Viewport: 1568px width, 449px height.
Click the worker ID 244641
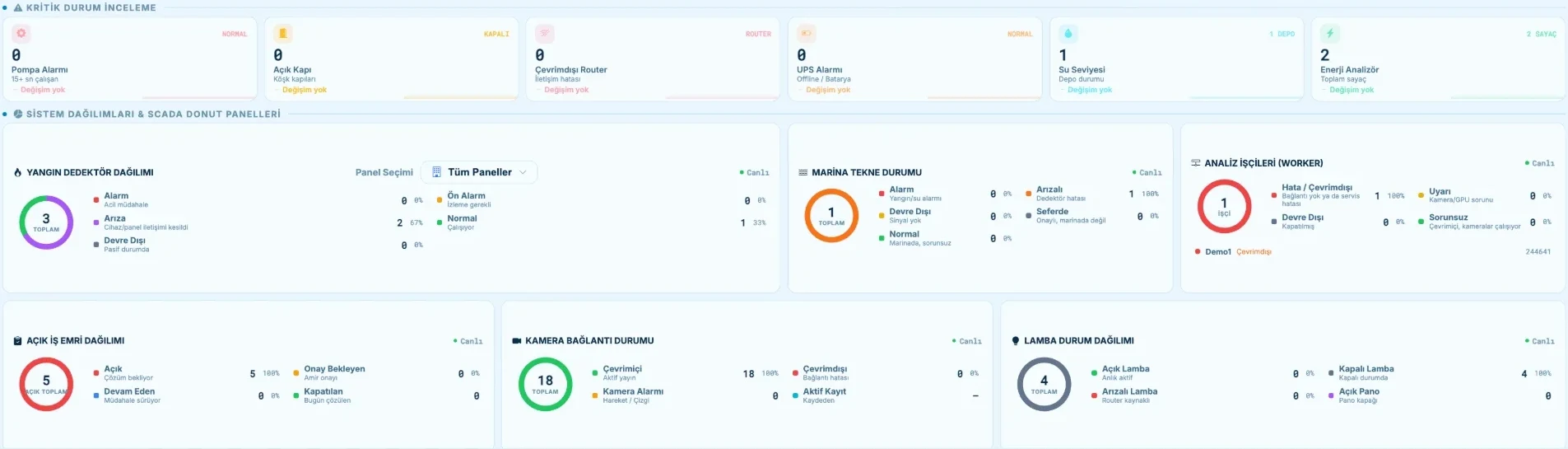[1538, 252]
